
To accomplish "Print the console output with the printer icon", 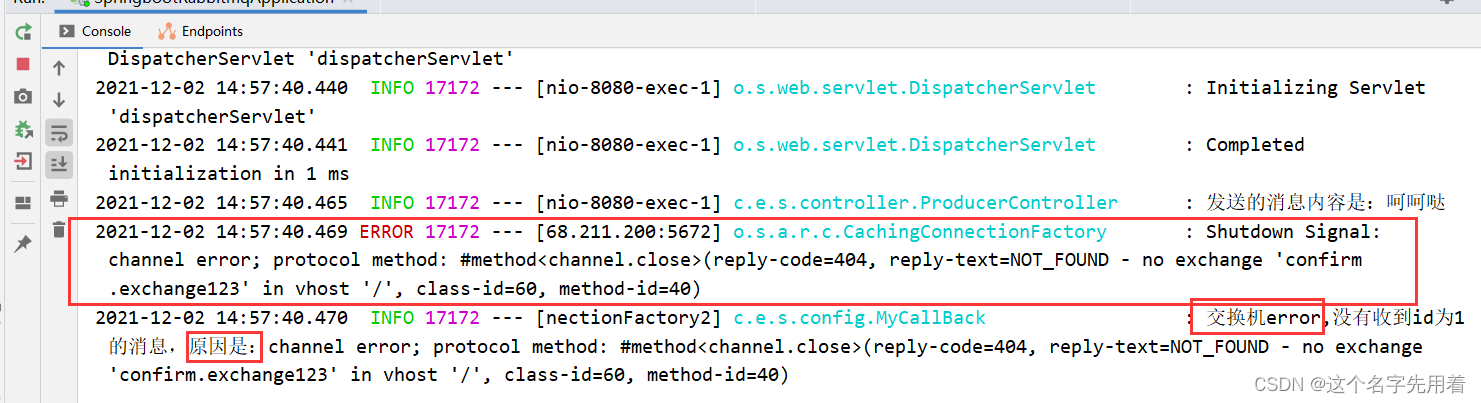I will [x=59, y=197].
